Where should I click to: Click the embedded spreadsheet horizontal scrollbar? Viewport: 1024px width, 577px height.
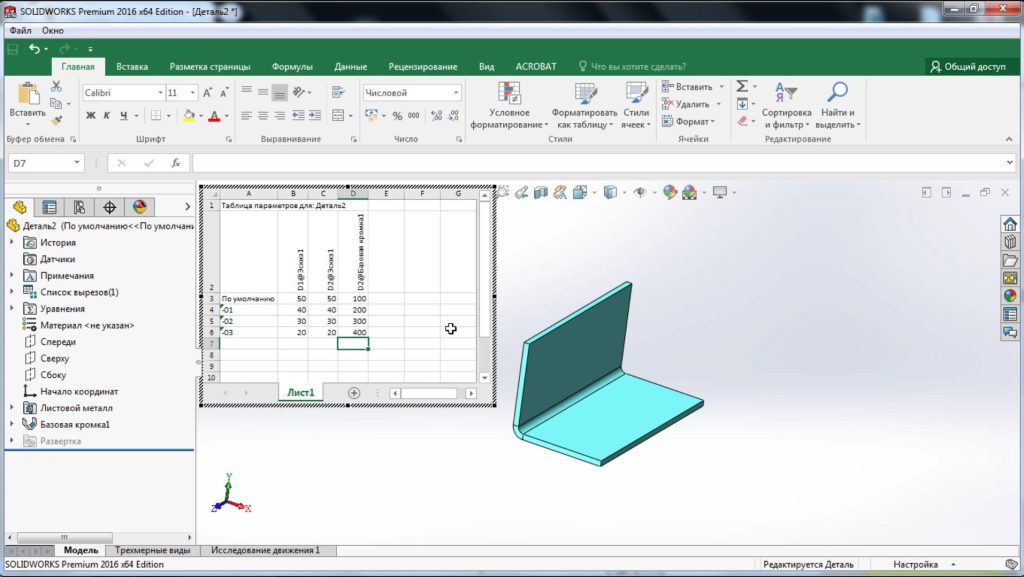click(x=428, y=393)
